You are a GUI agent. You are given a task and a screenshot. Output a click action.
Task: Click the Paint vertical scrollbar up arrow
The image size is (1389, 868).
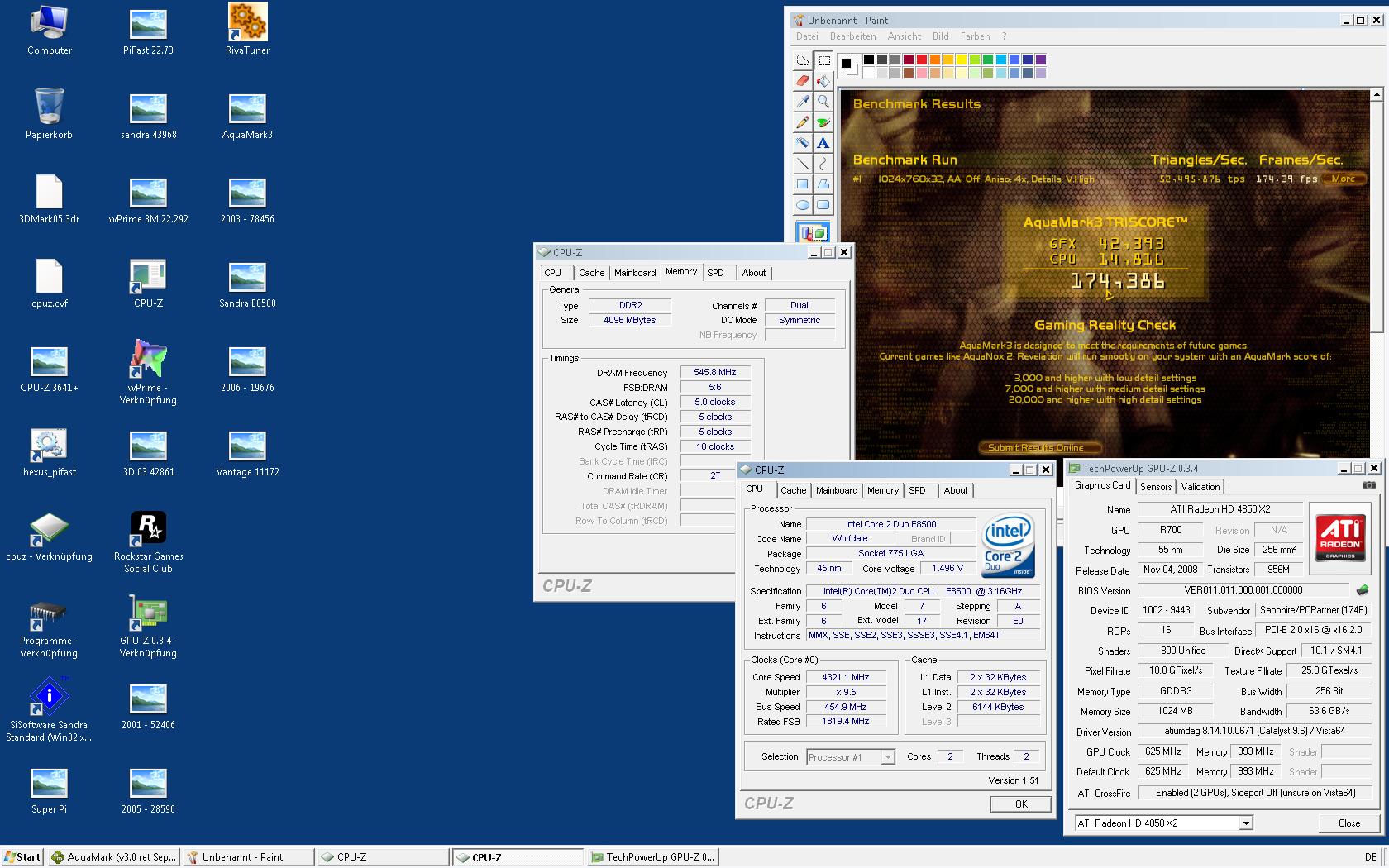point(1377,95)
